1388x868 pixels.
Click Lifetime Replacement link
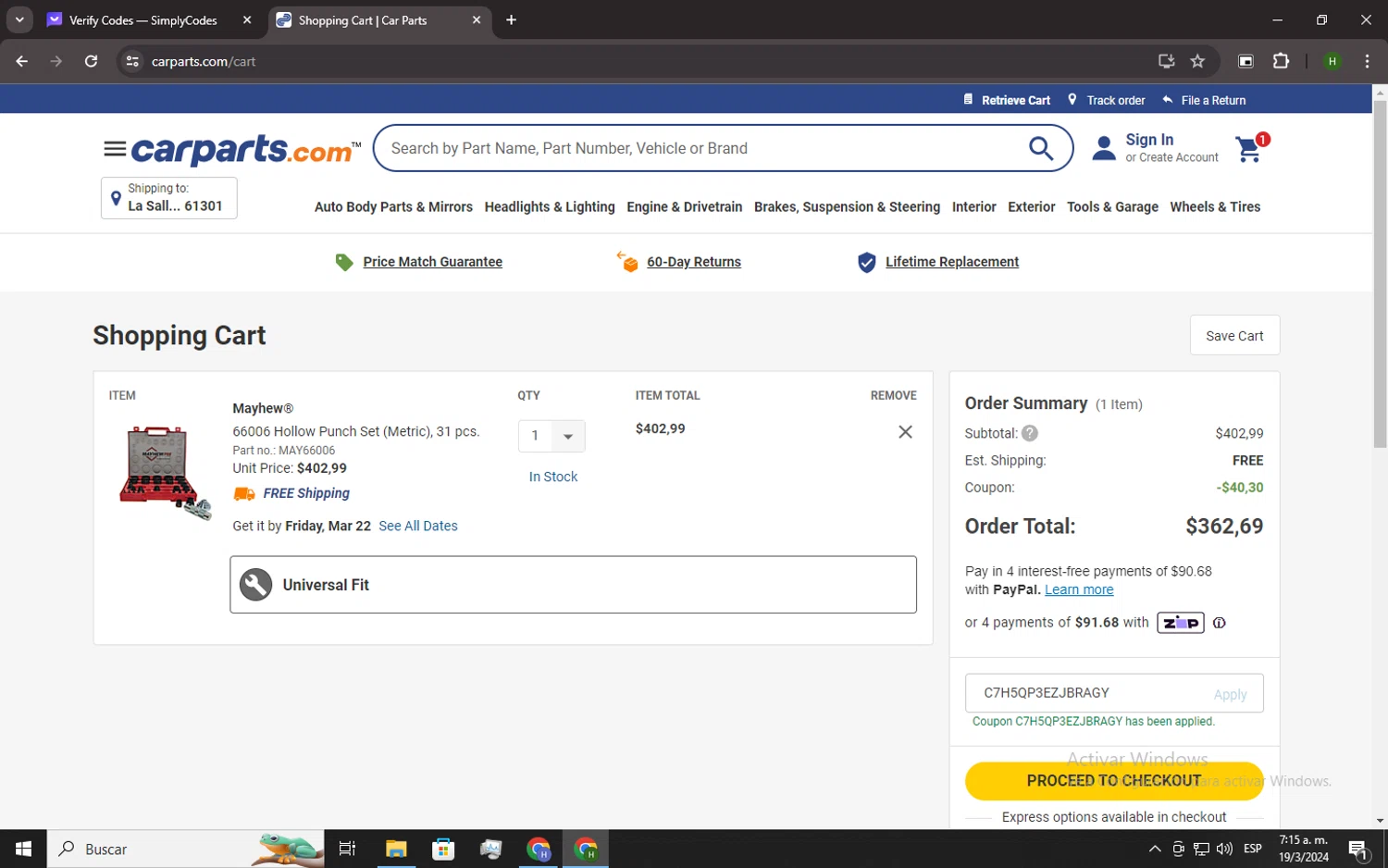(x=952, y=262)
